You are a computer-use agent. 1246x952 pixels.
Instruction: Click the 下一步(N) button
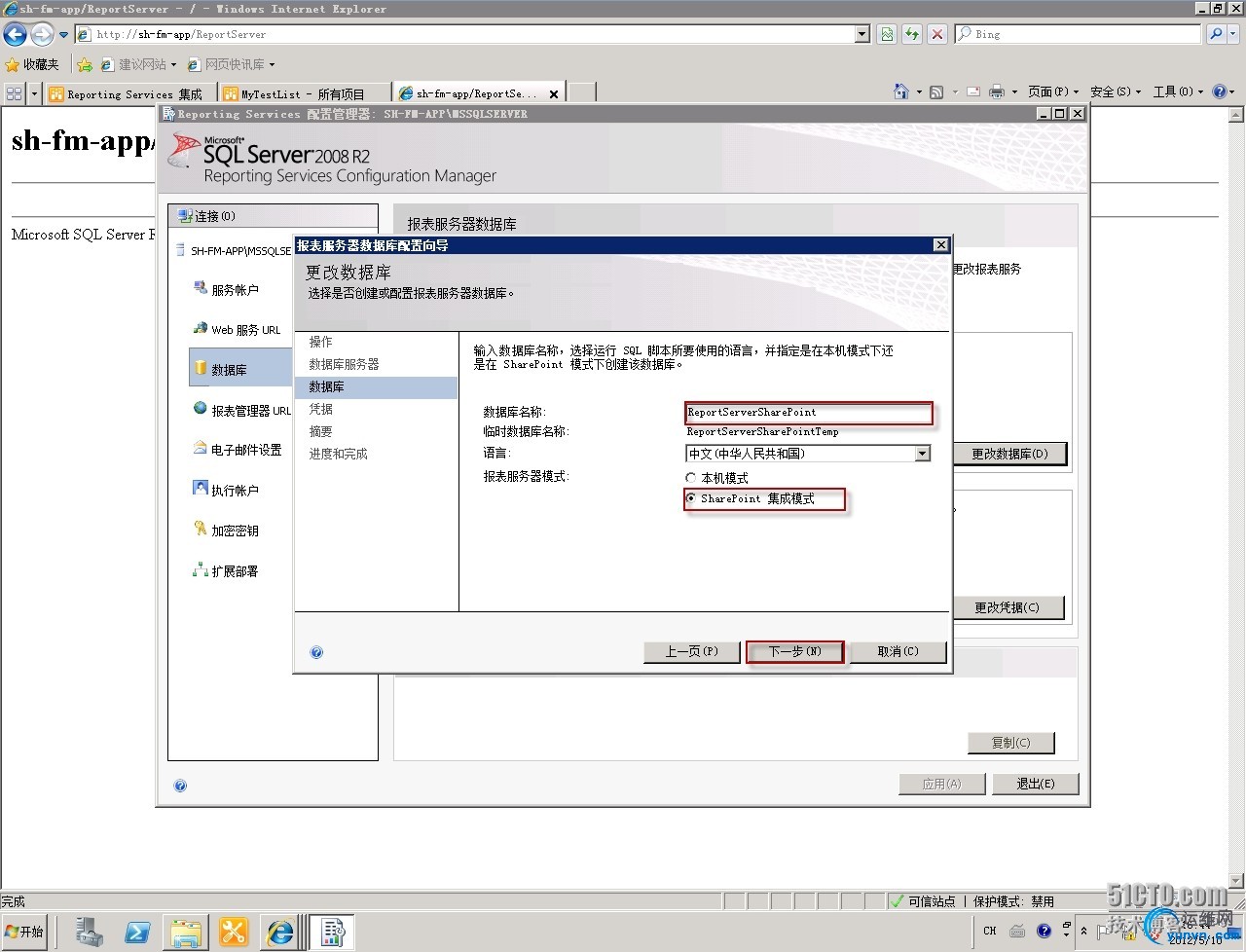pyautogui.click(x=795, y=651)
